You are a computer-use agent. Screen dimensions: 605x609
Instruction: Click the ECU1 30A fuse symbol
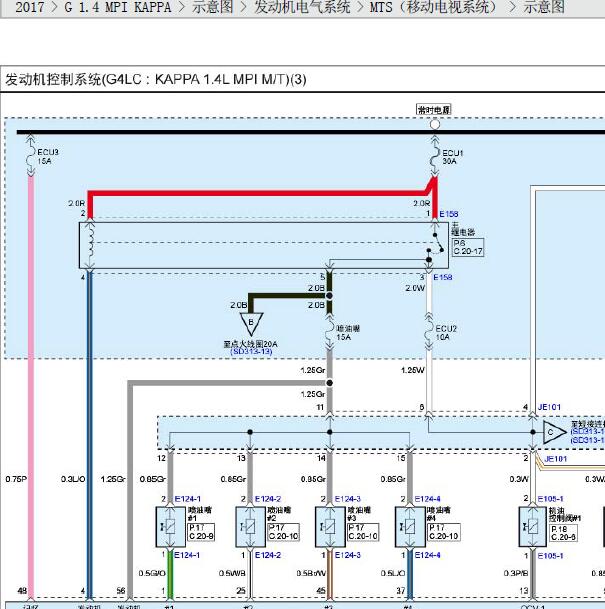[x=435, y=157]
